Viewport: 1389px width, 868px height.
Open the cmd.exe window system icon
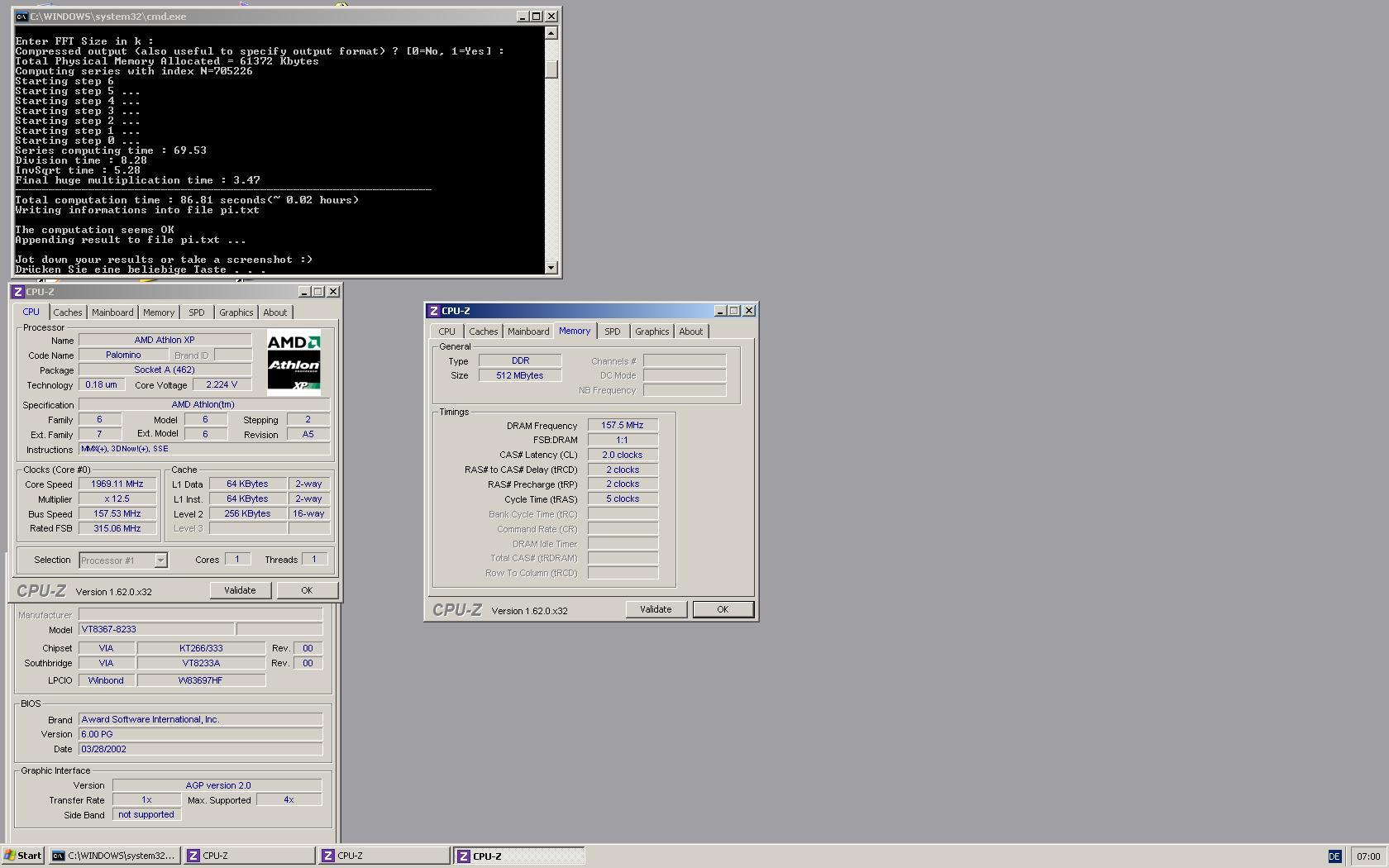tap(21, 17)
